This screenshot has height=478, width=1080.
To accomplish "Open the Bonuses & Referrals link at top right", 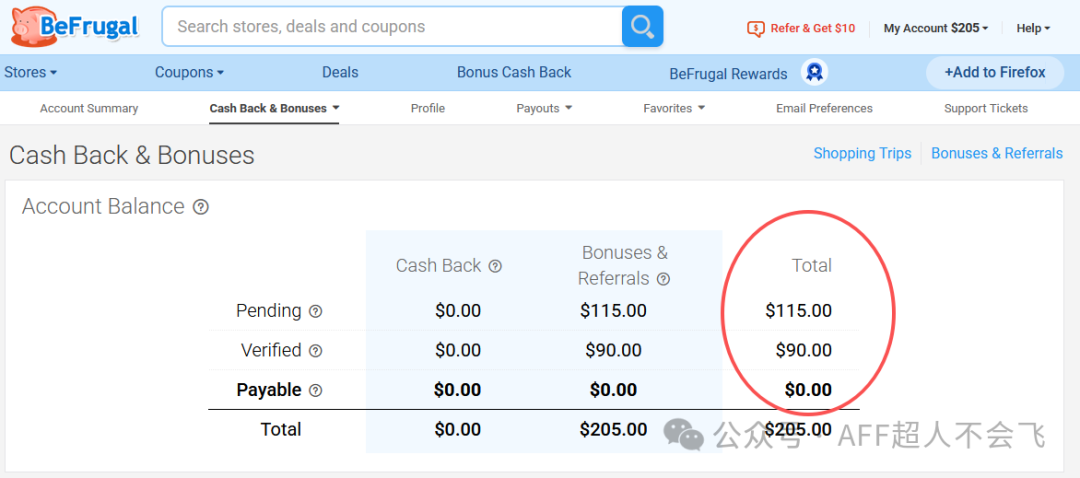I will [997, 153].
